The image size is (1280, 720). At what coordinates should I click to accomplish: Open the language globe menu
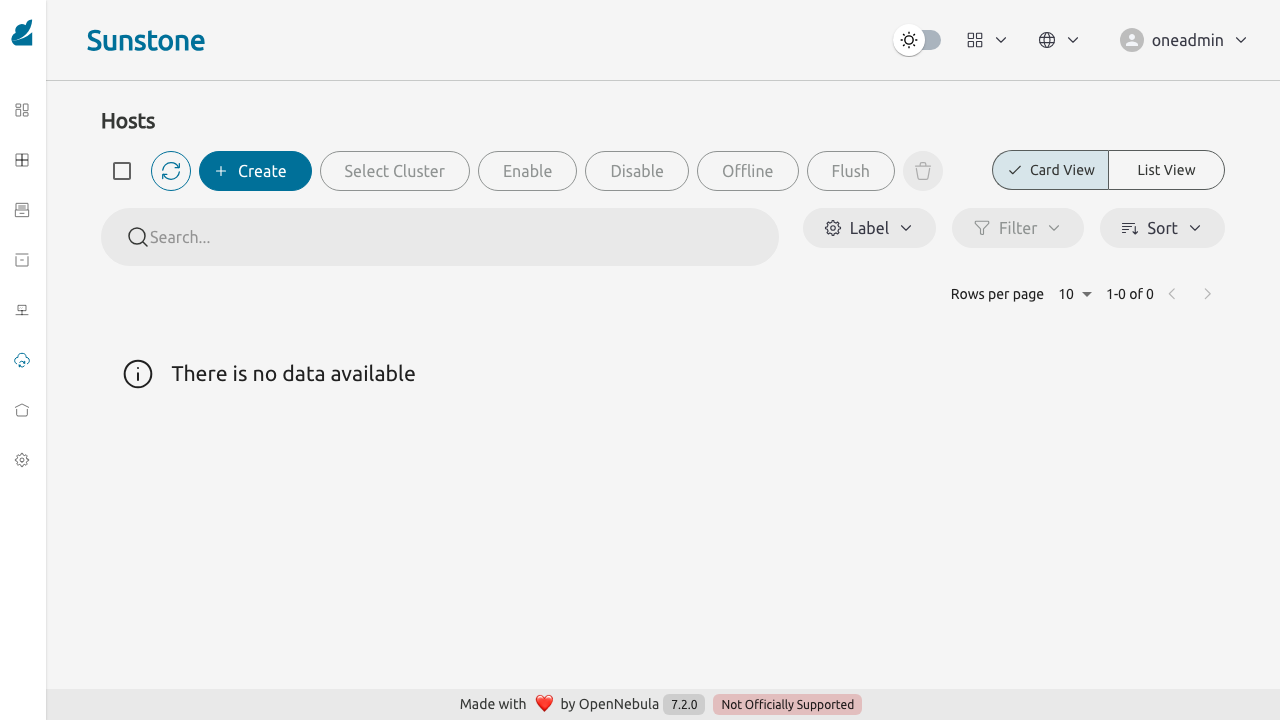point(1059,40)
